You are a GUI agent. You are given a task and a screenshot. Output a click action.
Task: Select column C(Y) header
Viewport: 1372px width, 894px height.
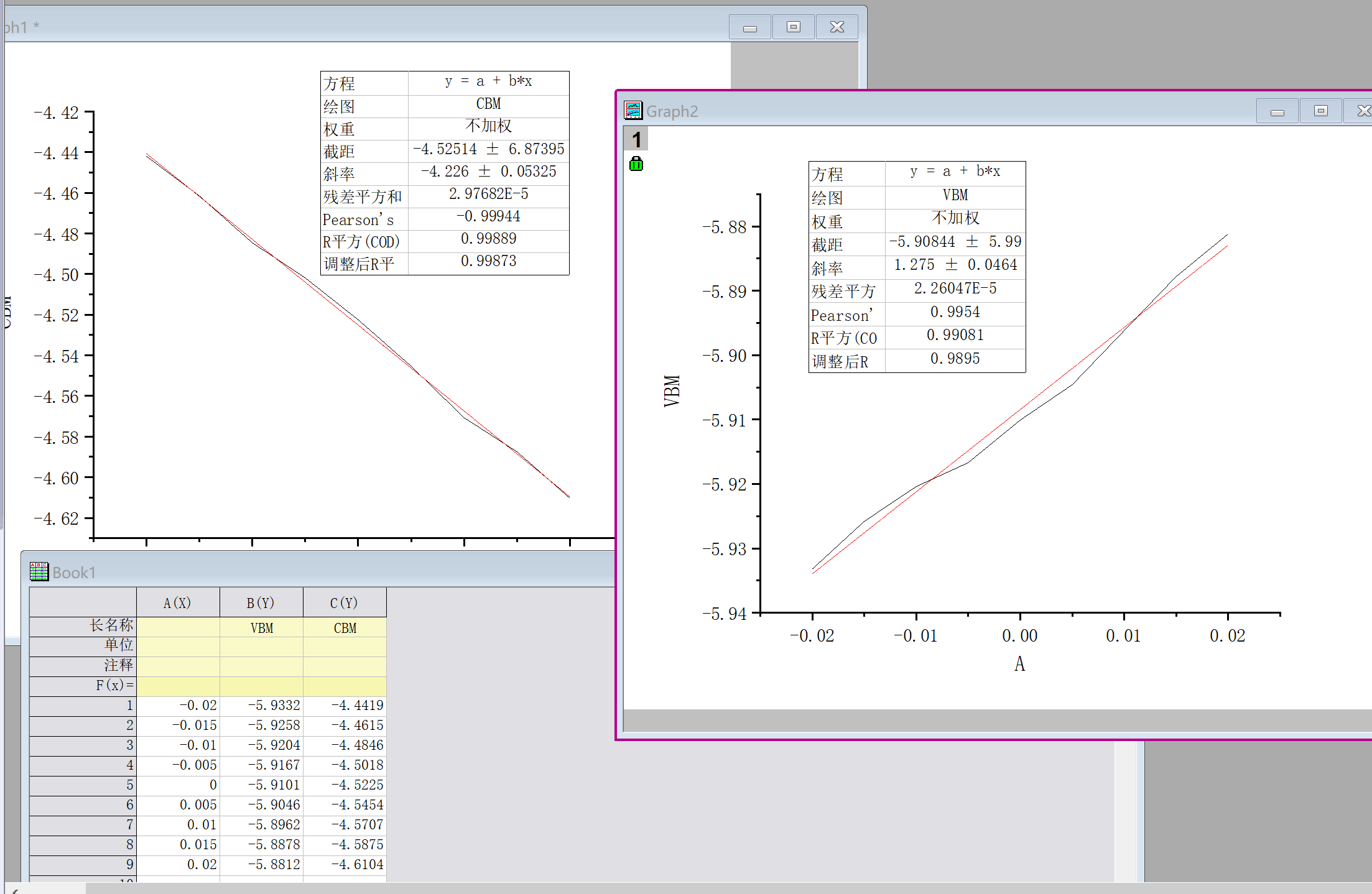(344, 602)
